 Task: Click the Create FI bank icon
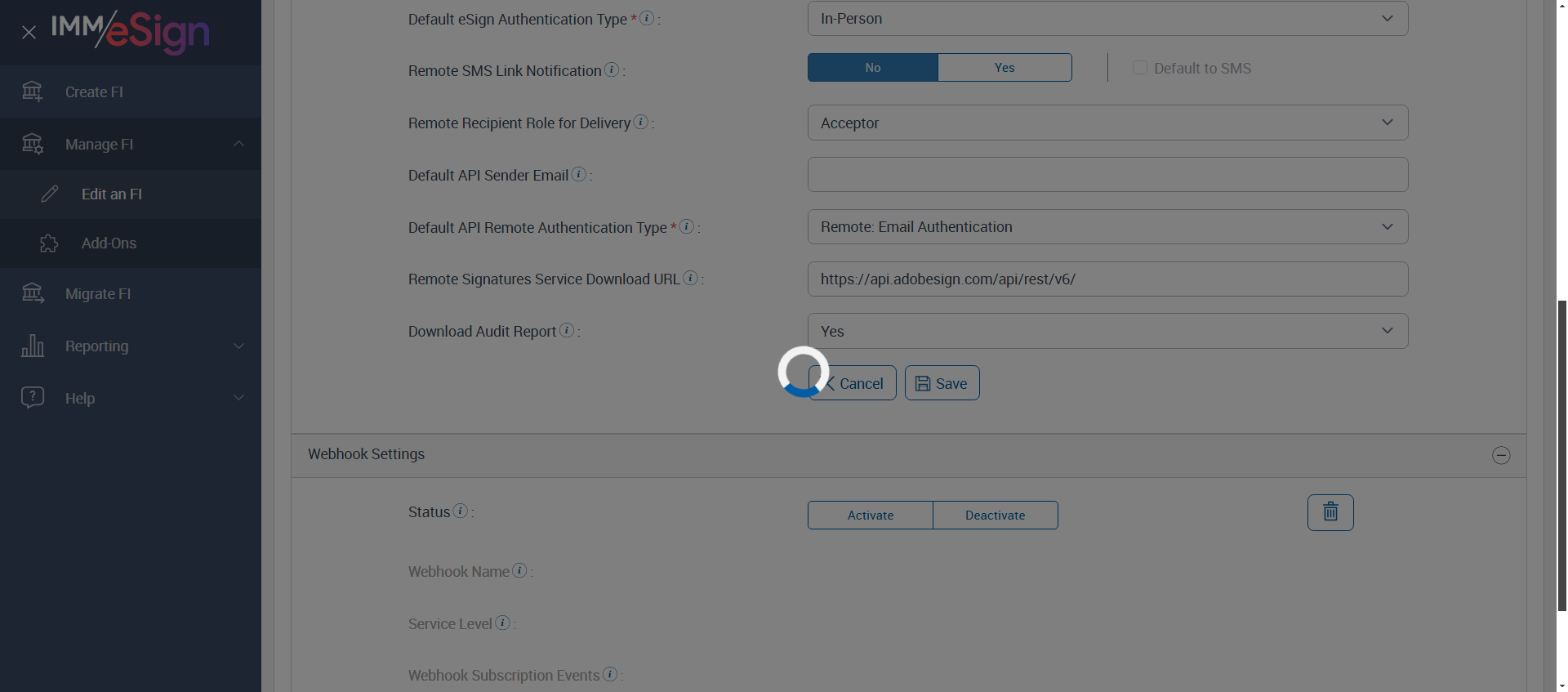point(32,92)
